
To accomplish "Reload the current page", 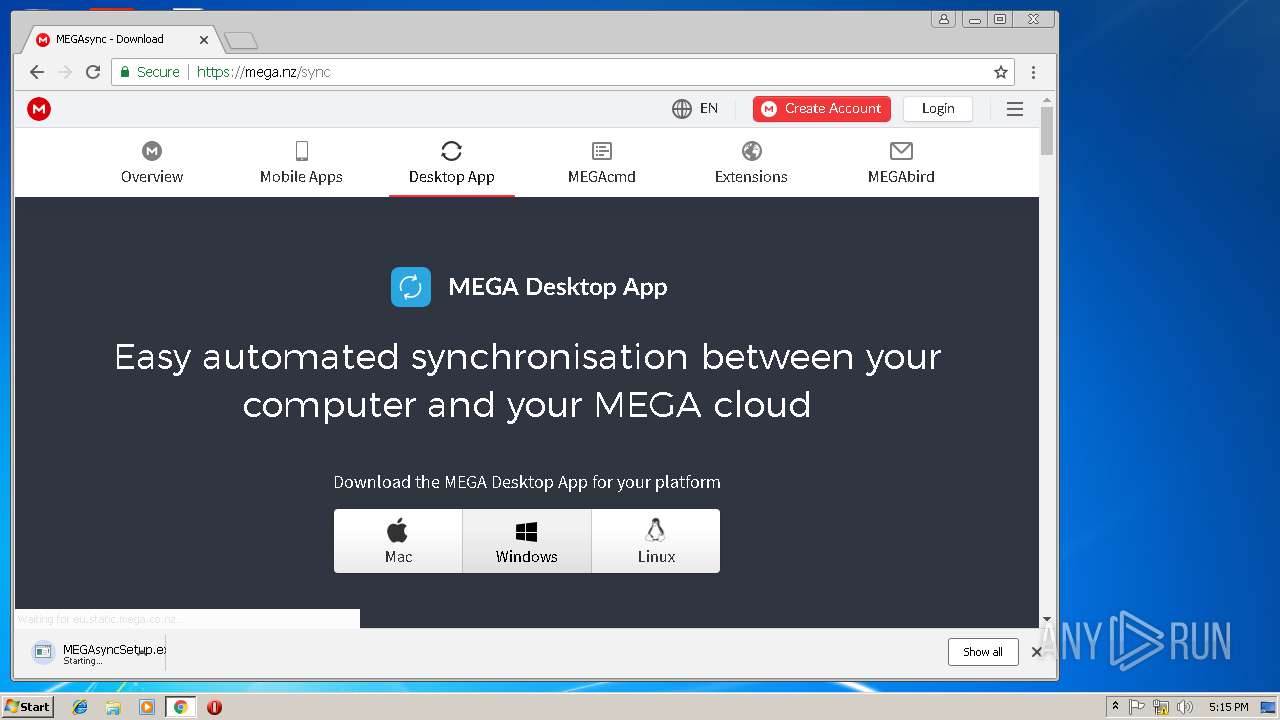I will [93, 72].
